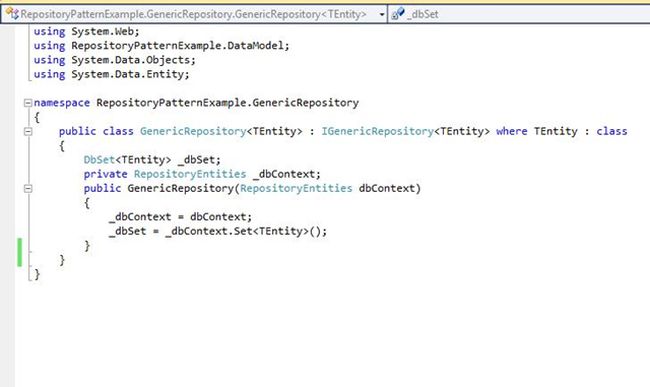Click '_dbContext.Set<TEntity>()' call
The width and height of the screenshot is (650, 387).
pos(243,231)
